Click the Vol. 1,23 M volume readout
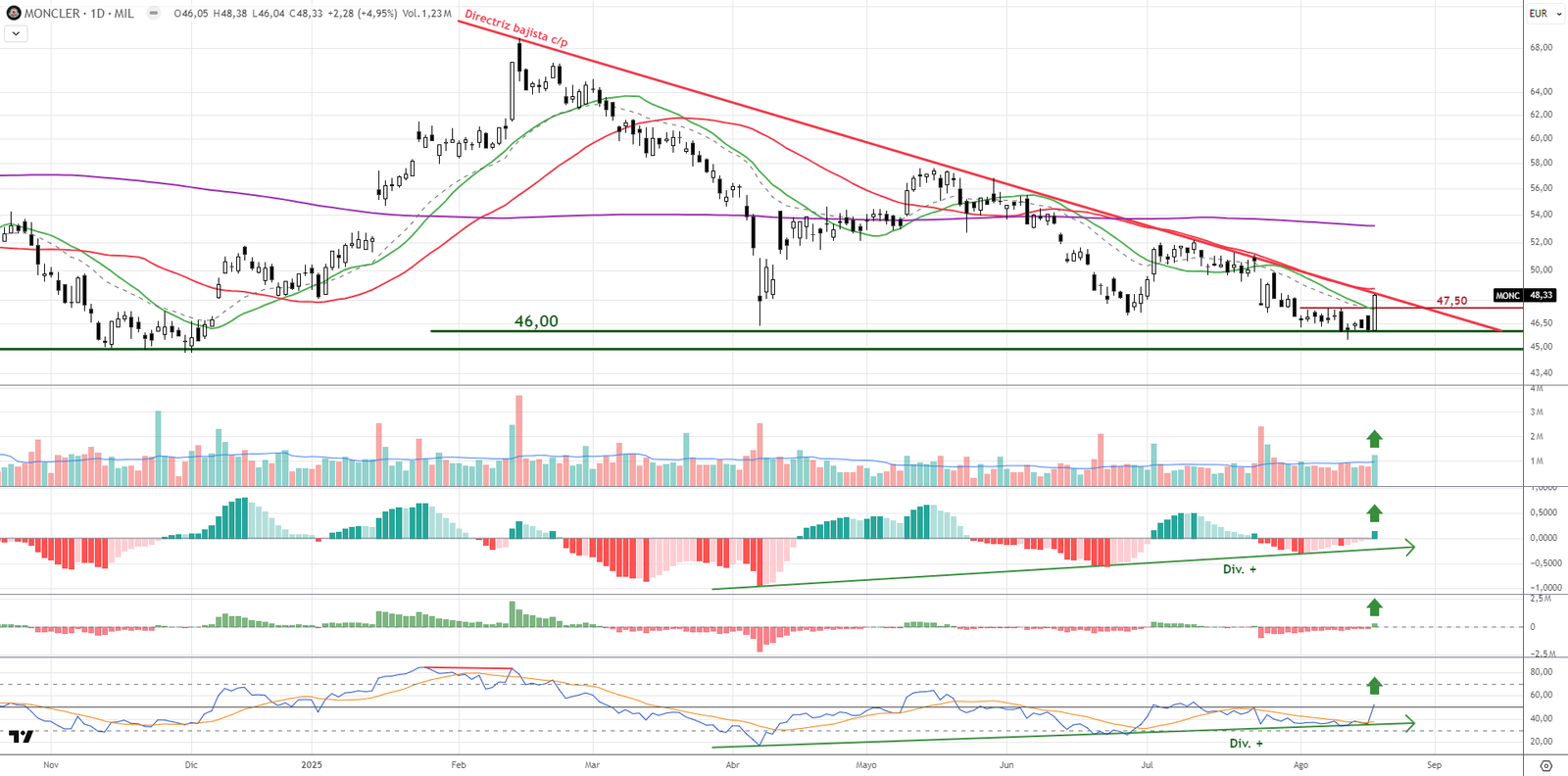The image size is (1568, 776). 427,14
